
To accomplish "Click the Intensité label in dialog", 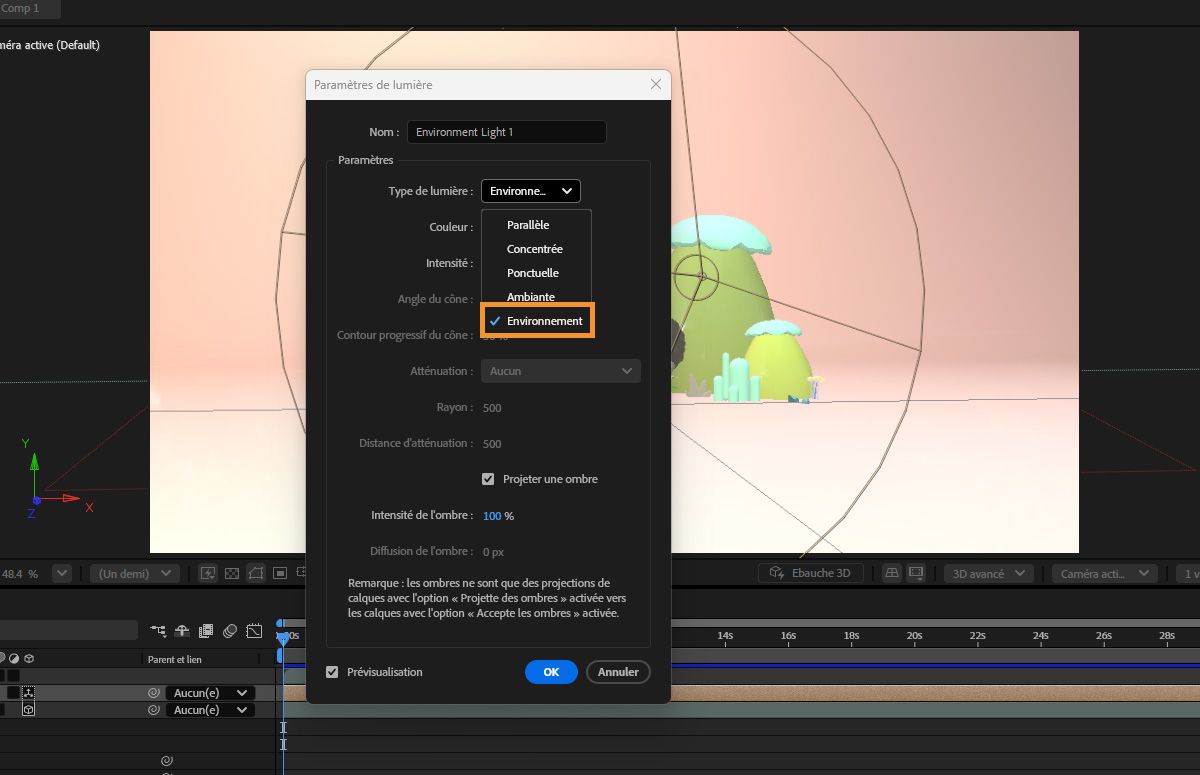I will [x=450, y=263].
